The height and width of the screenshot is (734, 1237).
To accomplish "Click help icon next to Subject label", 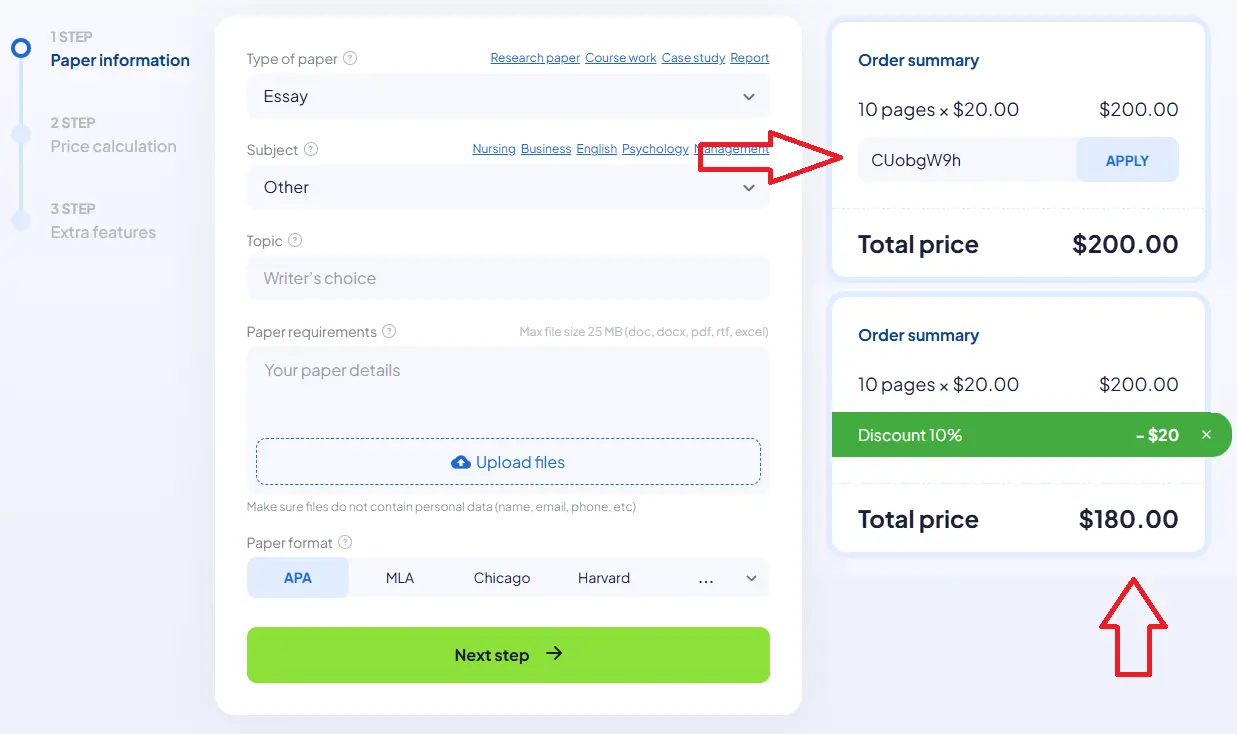I will [x=311, y=149].
